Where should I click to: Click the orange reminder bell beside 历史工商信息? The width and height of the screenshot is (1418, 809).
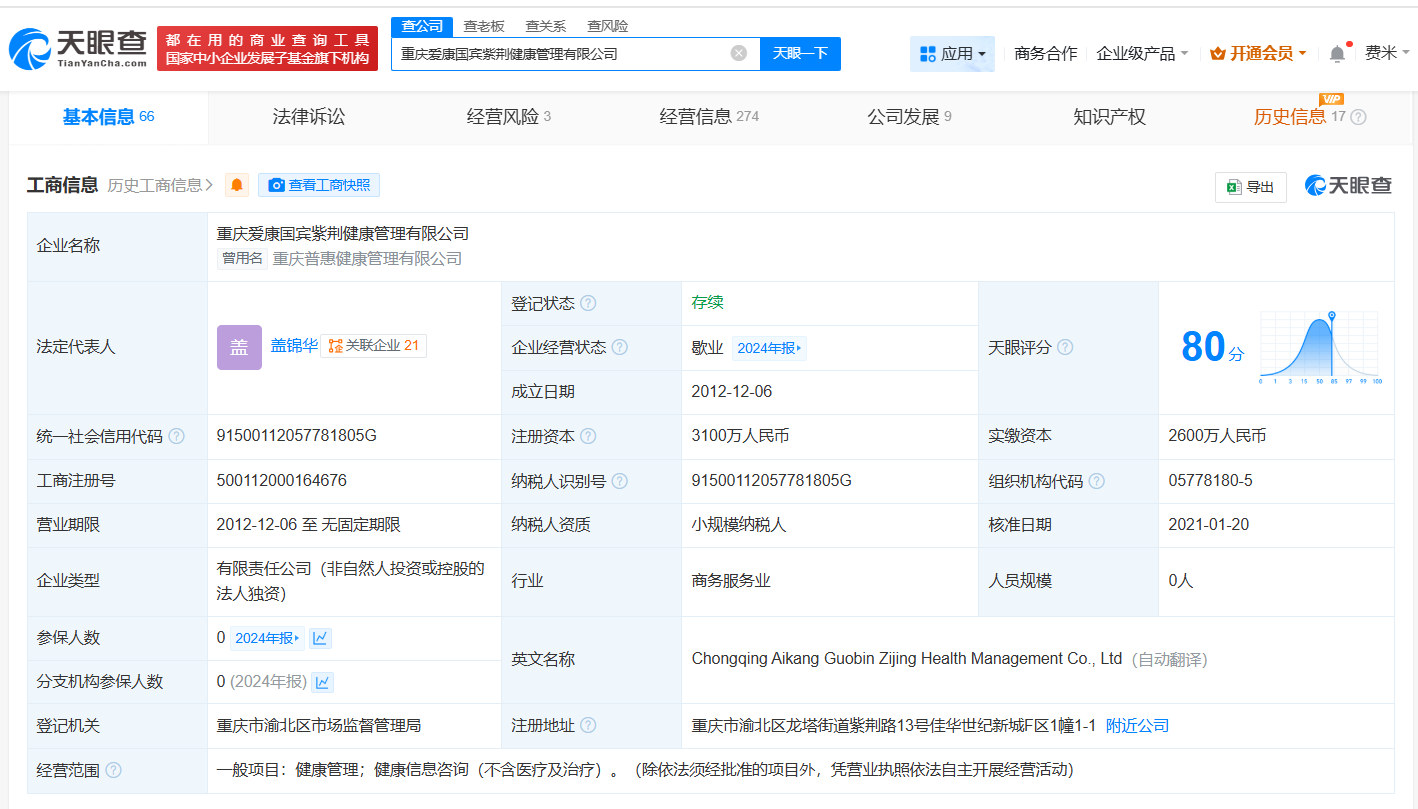coord(236,185)
